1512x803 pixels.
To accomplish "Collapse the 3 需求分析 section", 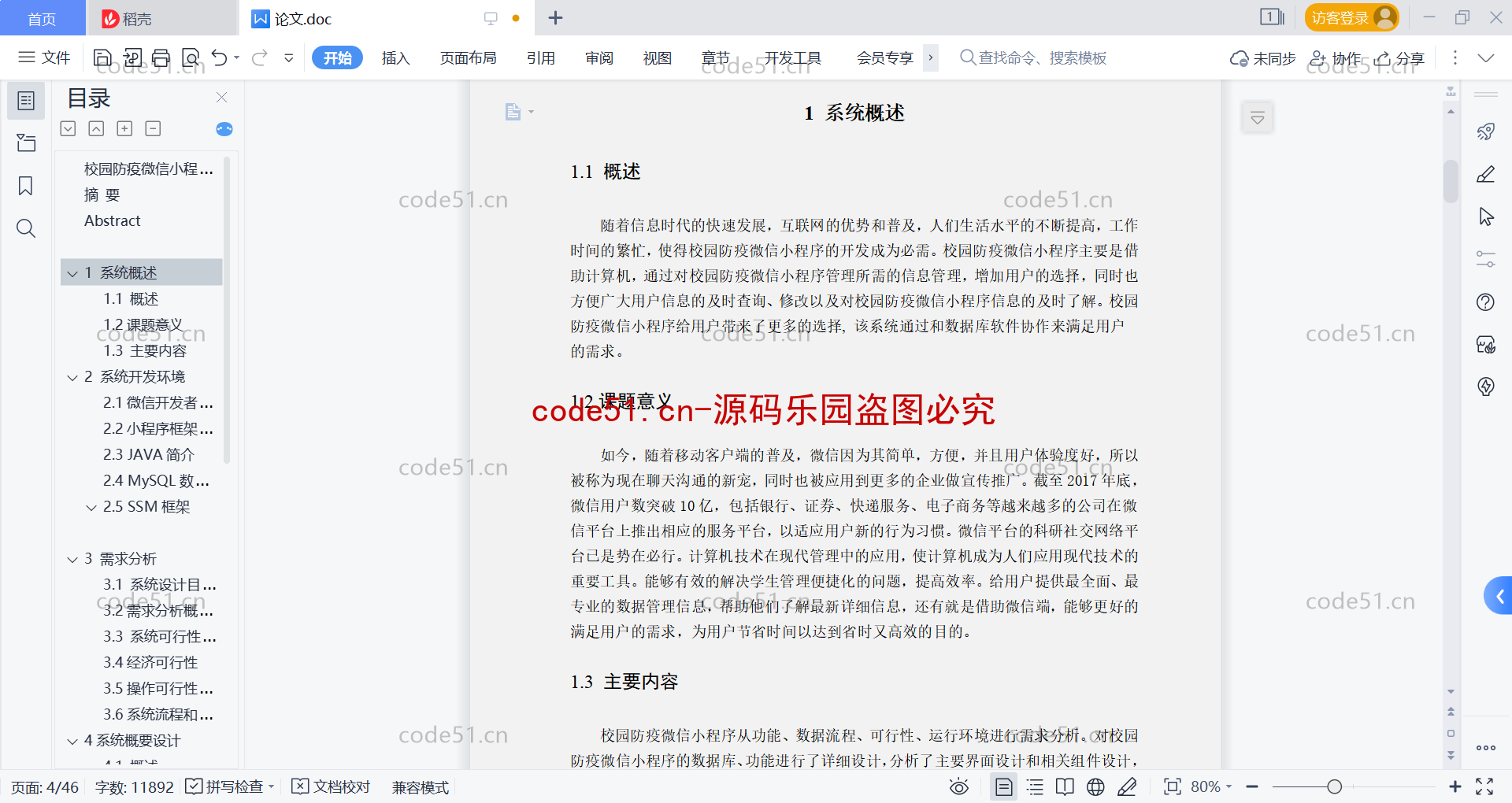I will coord(72,559).
